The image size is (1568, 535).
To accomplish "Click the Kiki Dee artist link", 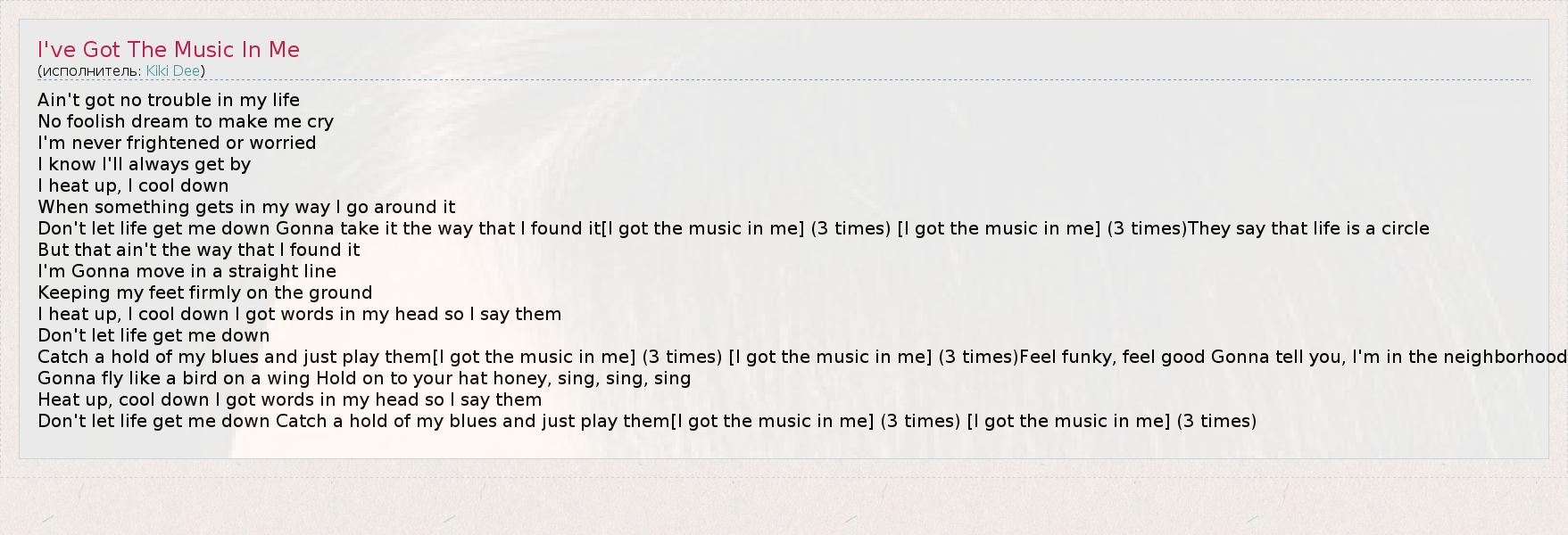I will [x=173, y=71].
